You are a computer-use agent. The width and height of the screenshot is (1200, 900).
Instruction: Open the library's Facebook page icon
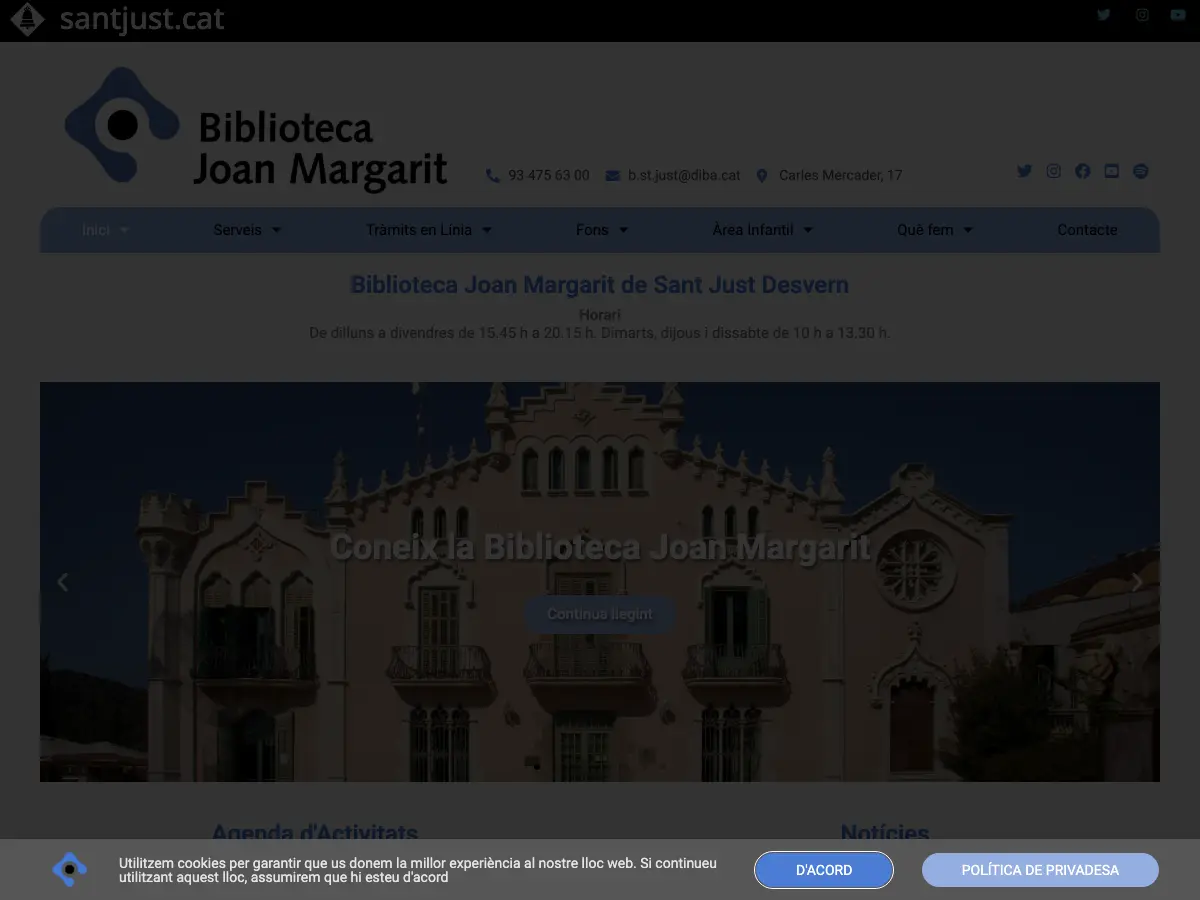tap(1083, 171)
